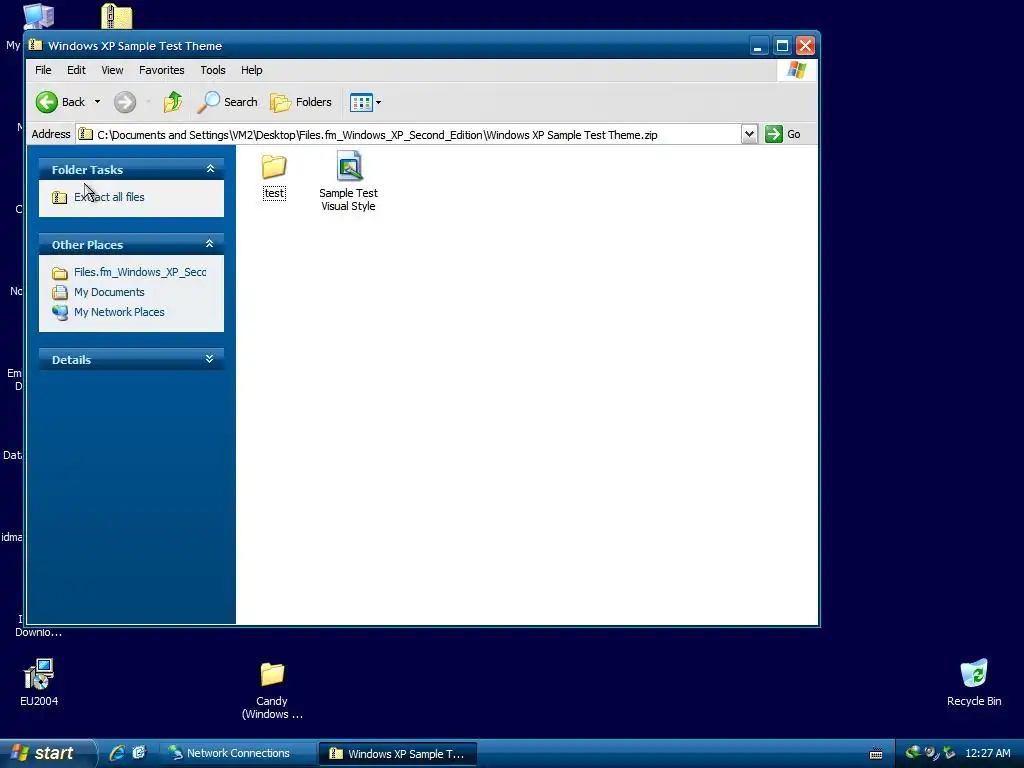
Task: Click the taskbar clock 12:27 AM
Action: pos(987,754)
